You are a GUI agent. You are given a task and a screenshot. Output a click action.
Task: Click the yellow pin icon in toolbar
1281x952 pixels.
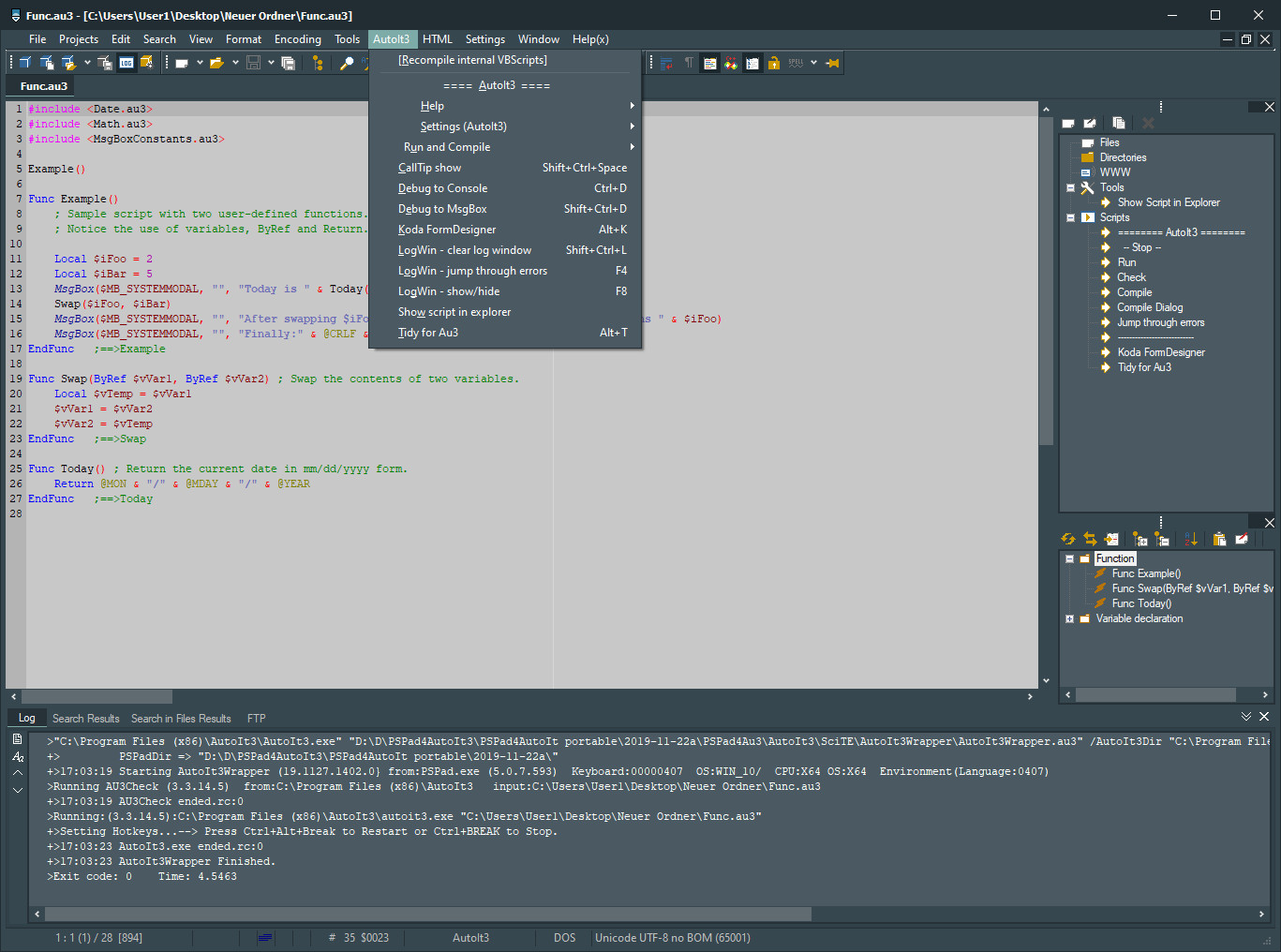tap(832, 63)
